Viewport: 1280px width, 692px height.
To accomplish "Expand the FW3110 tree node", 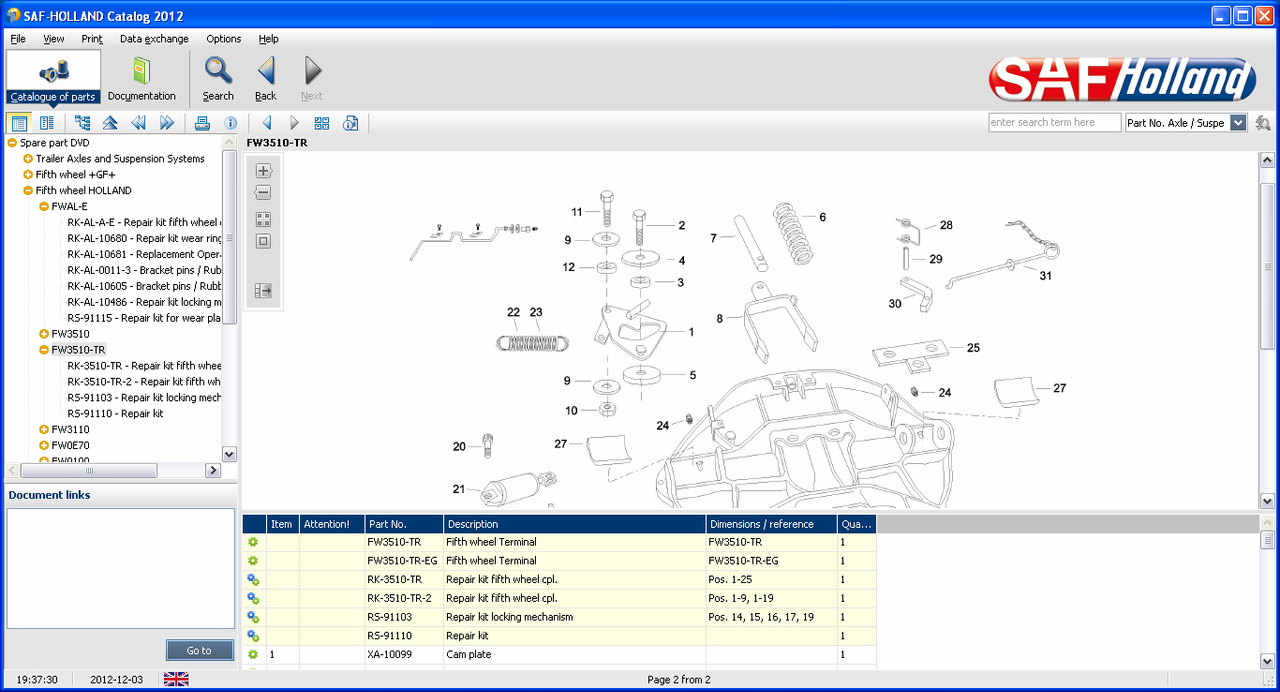I will (44, 430).
